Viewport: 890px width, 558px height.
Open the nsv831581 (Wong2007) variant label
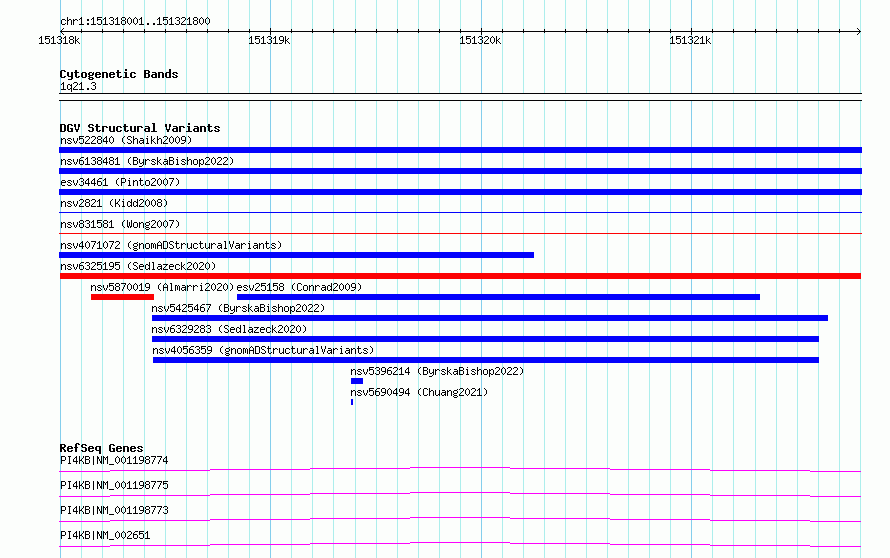click(x=120, y=224)
